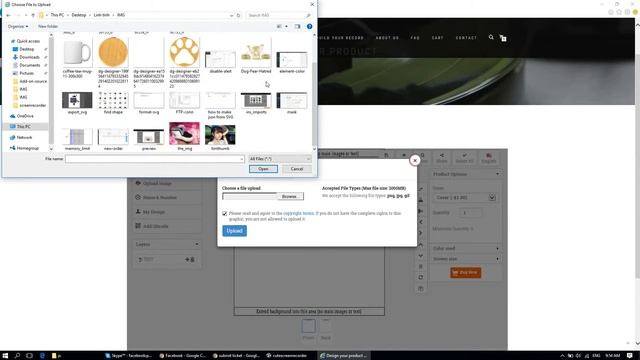640x360 pixels.
Task: Open the file dialog help icon
Action: 309,27
